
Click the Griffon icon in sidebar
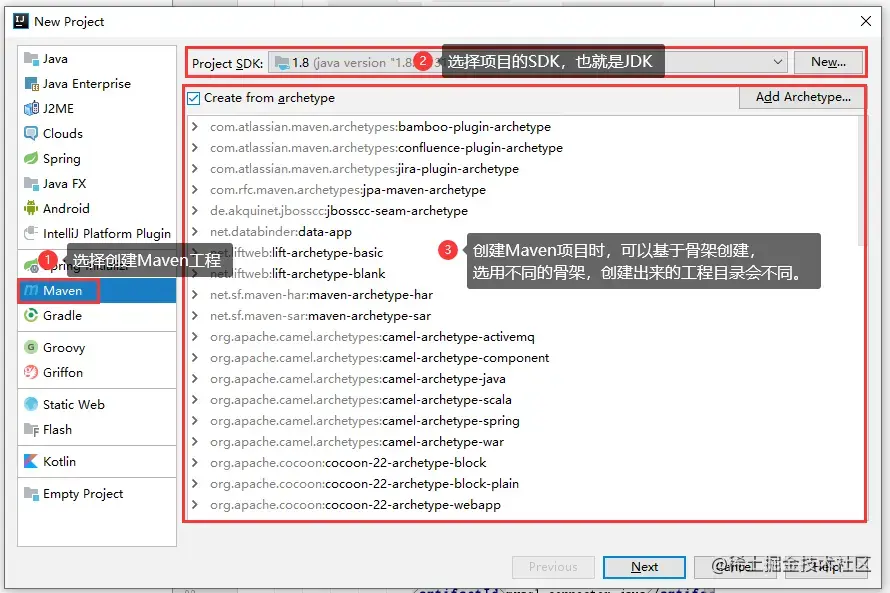(31, 372)
